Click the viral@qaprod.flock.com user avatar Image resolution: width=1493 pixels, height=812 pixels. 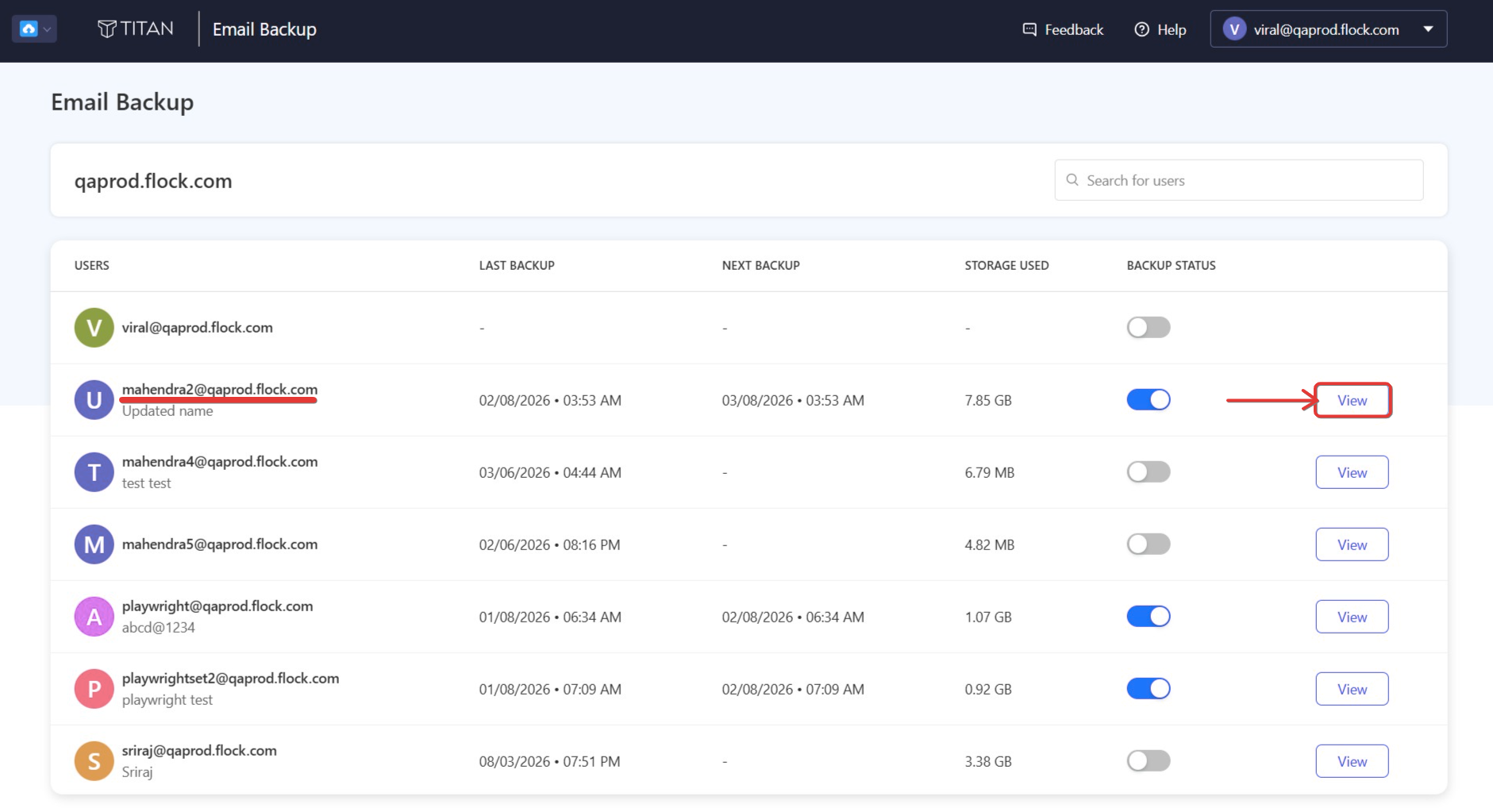pyautogui.click(x=94, y=328)
